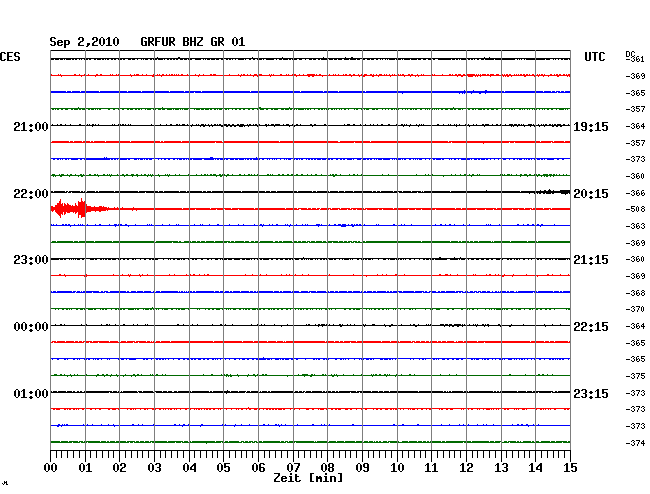Select the bottom DC value "-374"

click(635, 443)
